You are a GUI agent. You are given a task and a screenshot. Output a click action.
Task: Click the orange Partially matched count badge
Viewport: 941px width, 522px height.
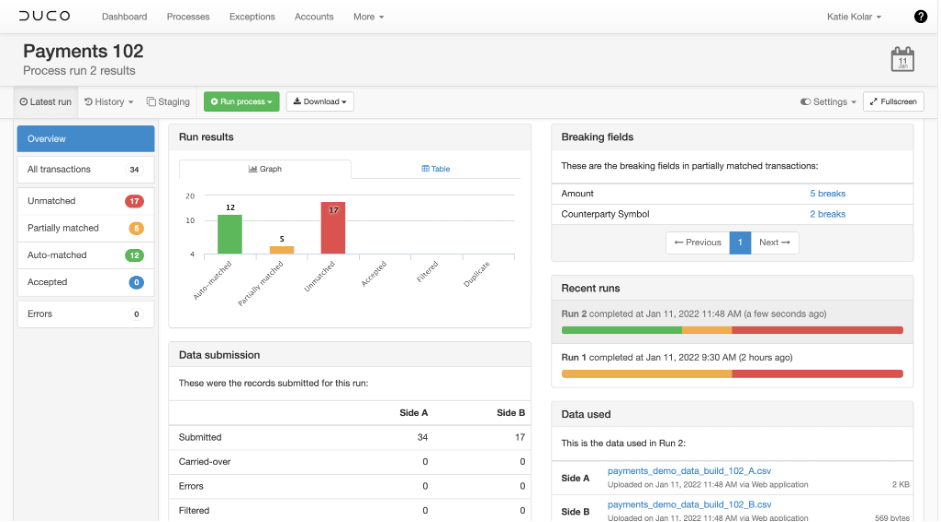[x=136, y=228]
